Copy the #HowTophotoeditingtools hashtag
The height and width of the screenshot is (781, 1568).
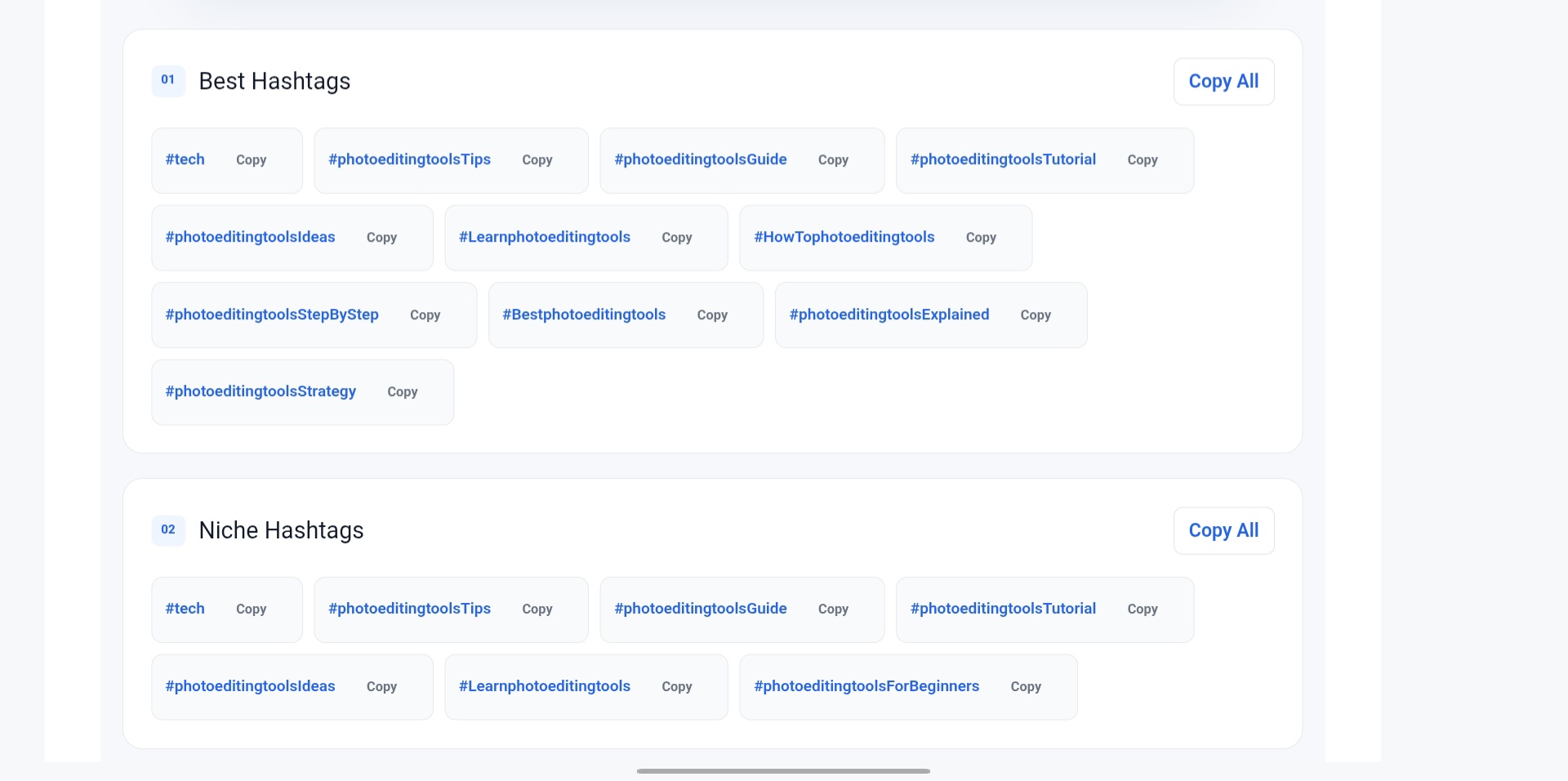pyautogui.click(x=981, y=238)
